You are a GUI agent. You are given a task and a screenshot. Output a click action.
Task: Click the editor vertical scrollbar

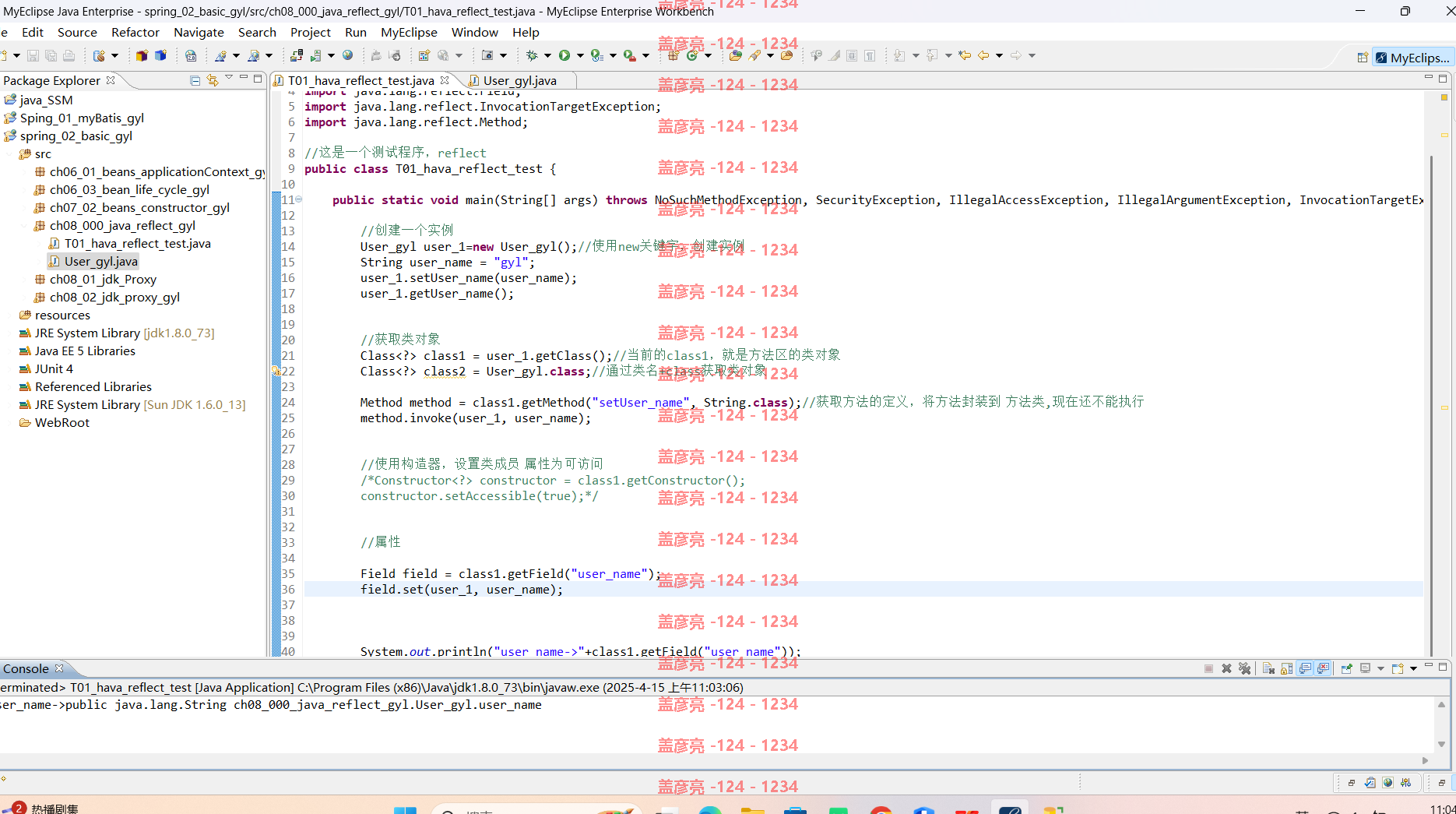[x=1430, y=405]
